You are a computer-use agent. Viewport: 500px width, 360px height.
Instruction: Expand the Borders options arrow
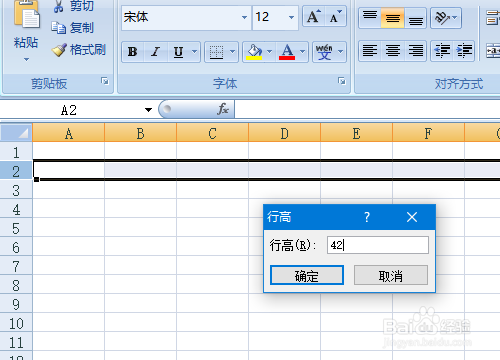coord(232,52)
